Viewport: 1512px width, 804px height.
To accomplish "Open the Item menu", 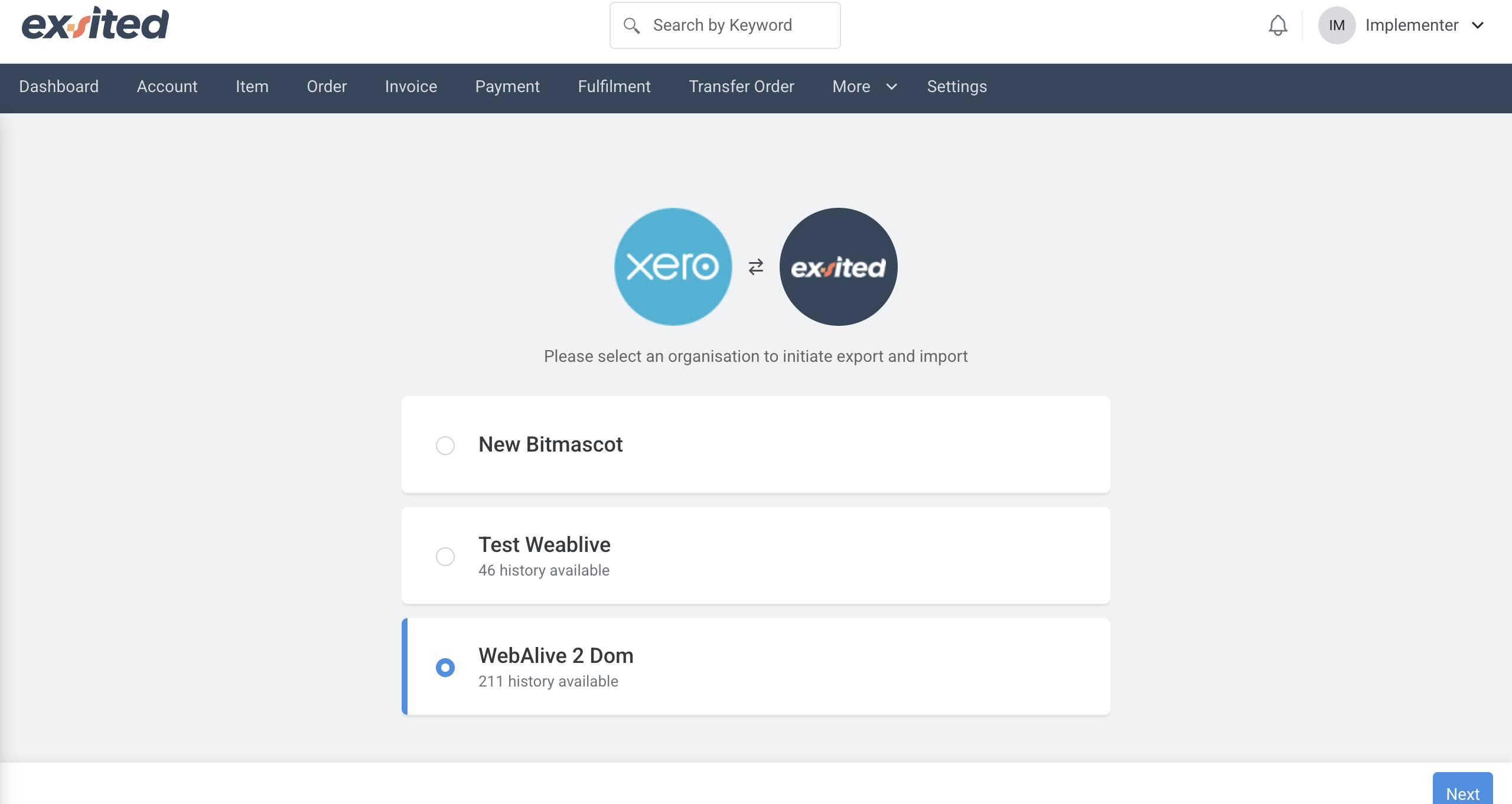I will [x=252, y=86].
